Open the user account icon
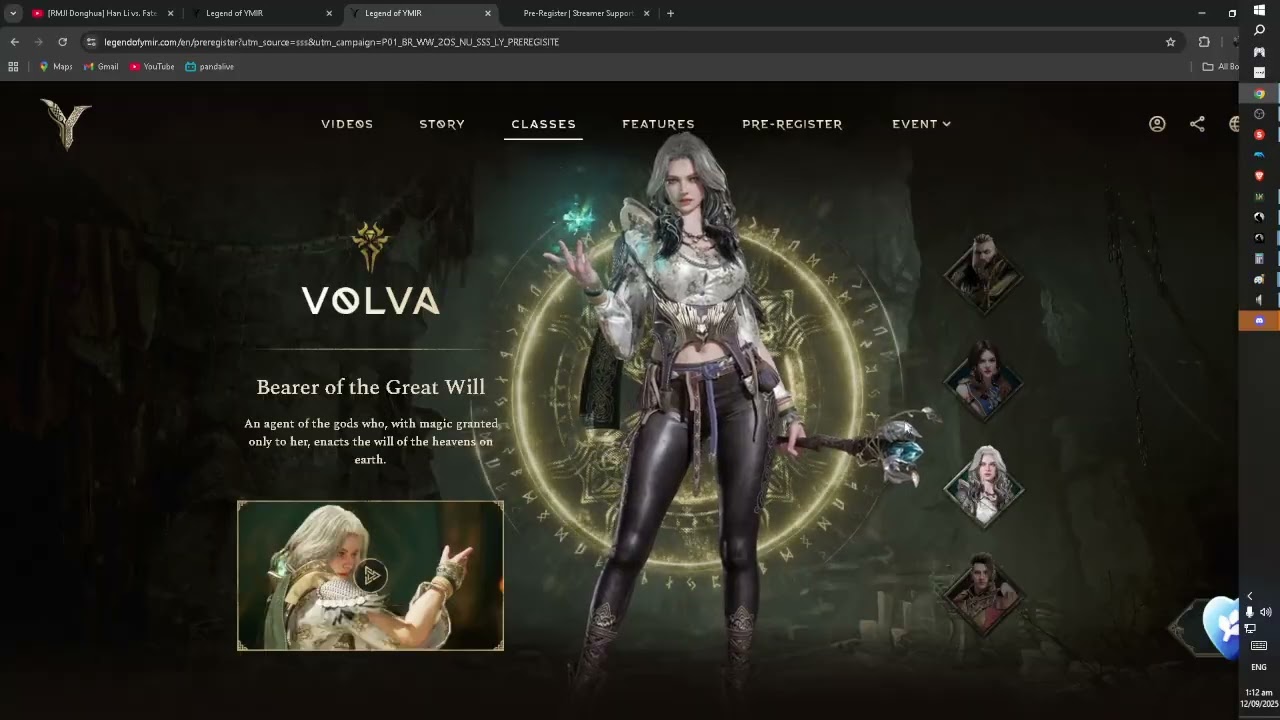1280x720 pixels. click(x=1157, y=124)
